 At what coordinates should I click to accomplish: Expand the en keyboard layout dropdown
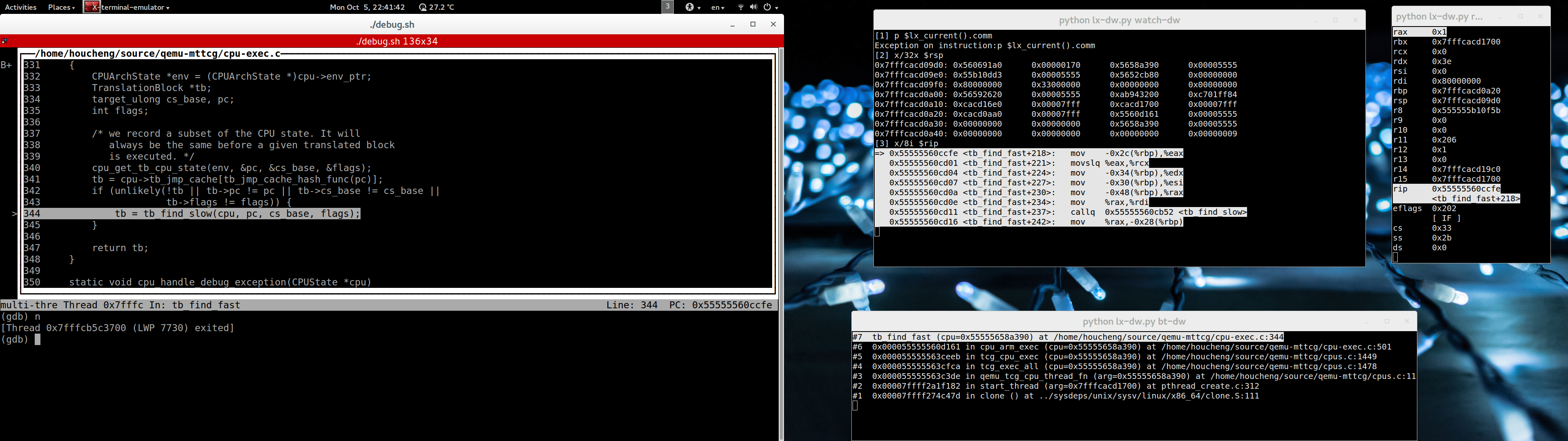(x=718, y=7)
